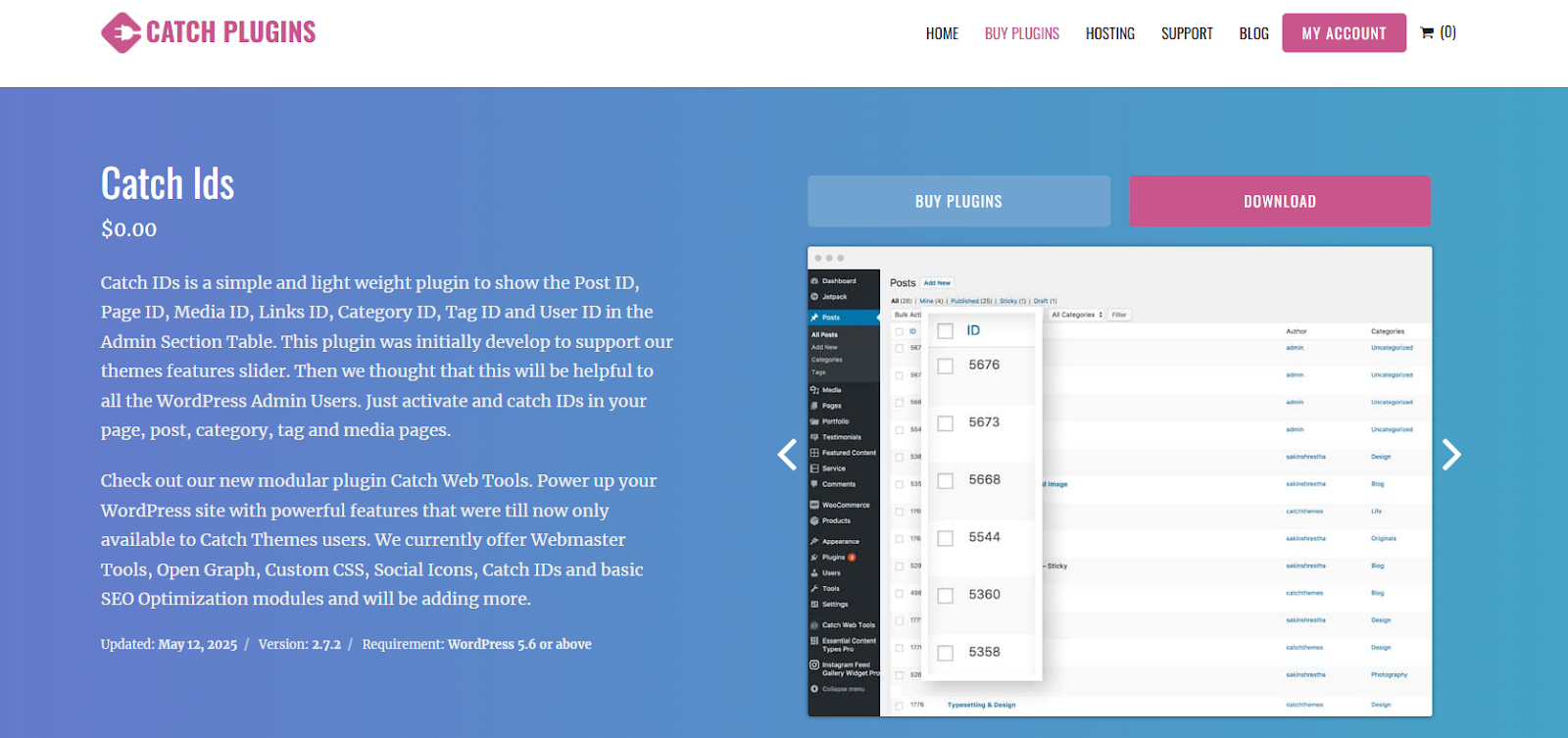Screen dimensions: 1568x738
Task: Open the shopping cart icon
Action: (1427, 33)
